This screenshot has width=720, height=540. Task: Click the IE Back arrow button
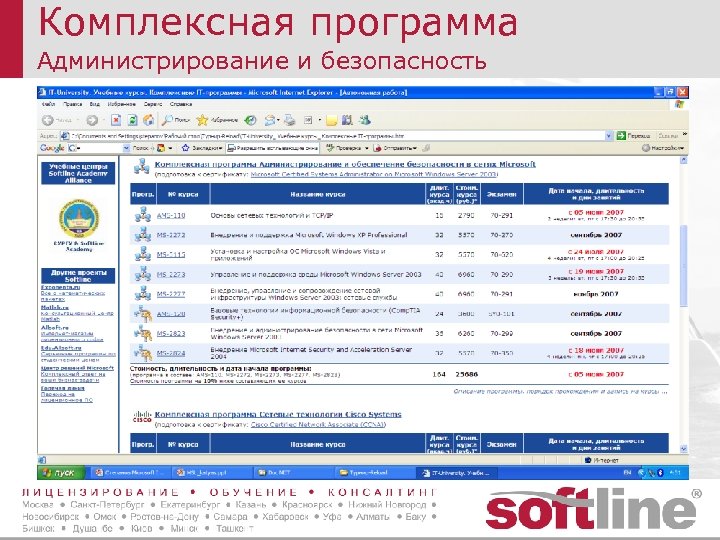(47, 120)
